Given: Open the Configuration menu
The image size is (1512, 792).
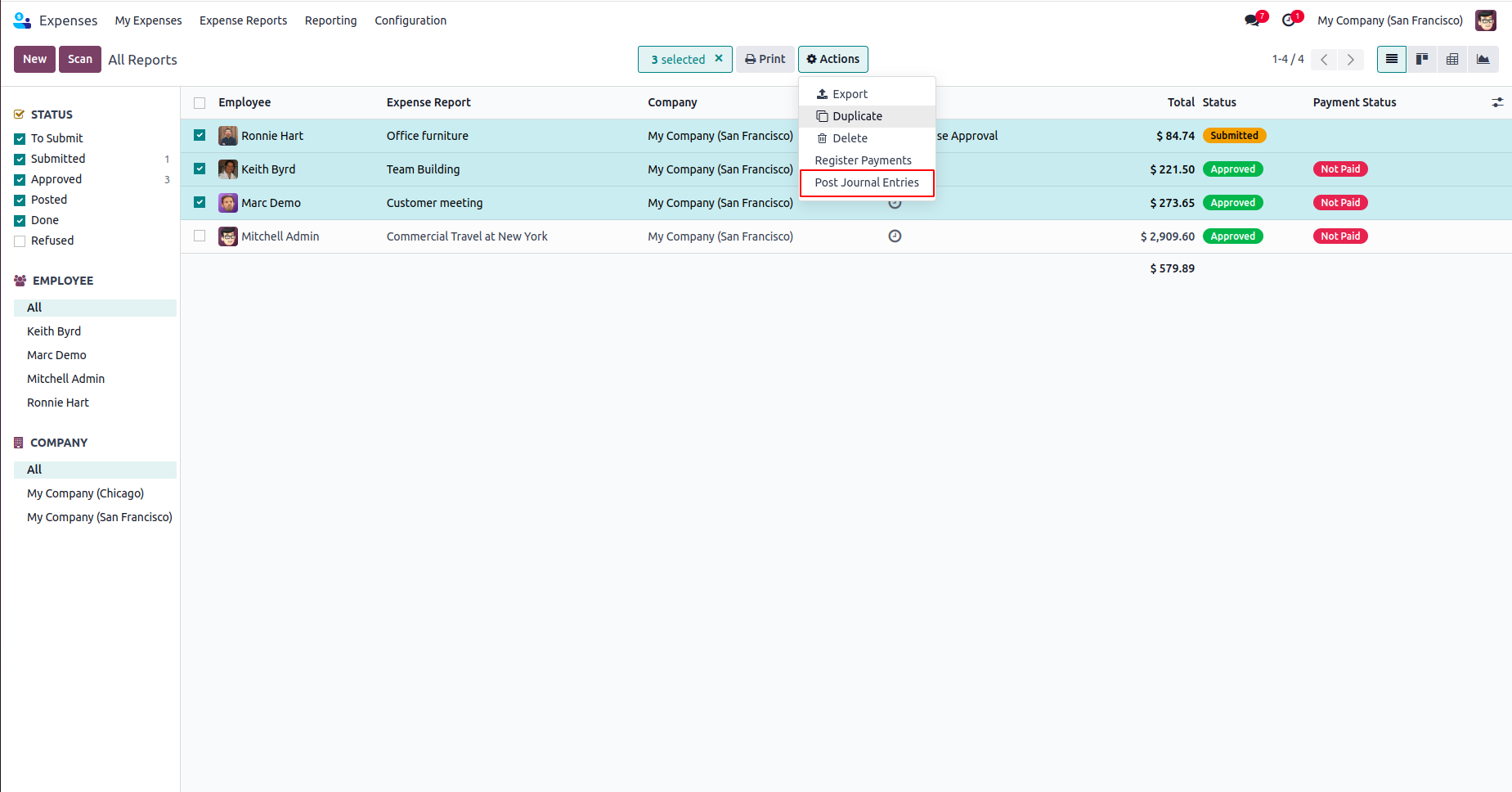Looking at the screenshot, I should pos(411,20).
